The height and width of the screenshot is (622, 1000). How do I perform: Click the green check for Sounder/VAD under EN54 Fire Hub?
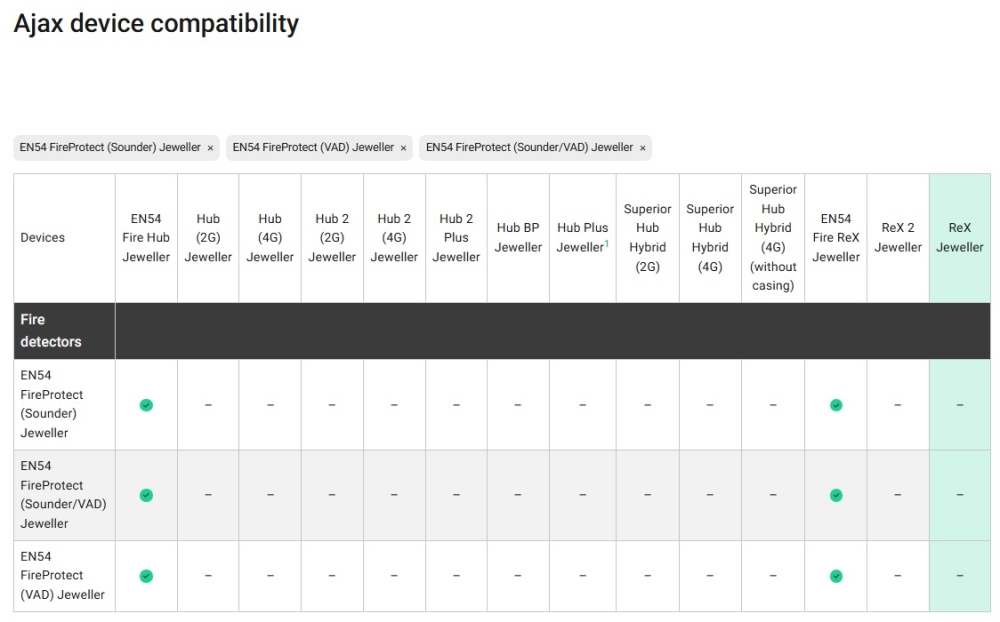(146, 495)
